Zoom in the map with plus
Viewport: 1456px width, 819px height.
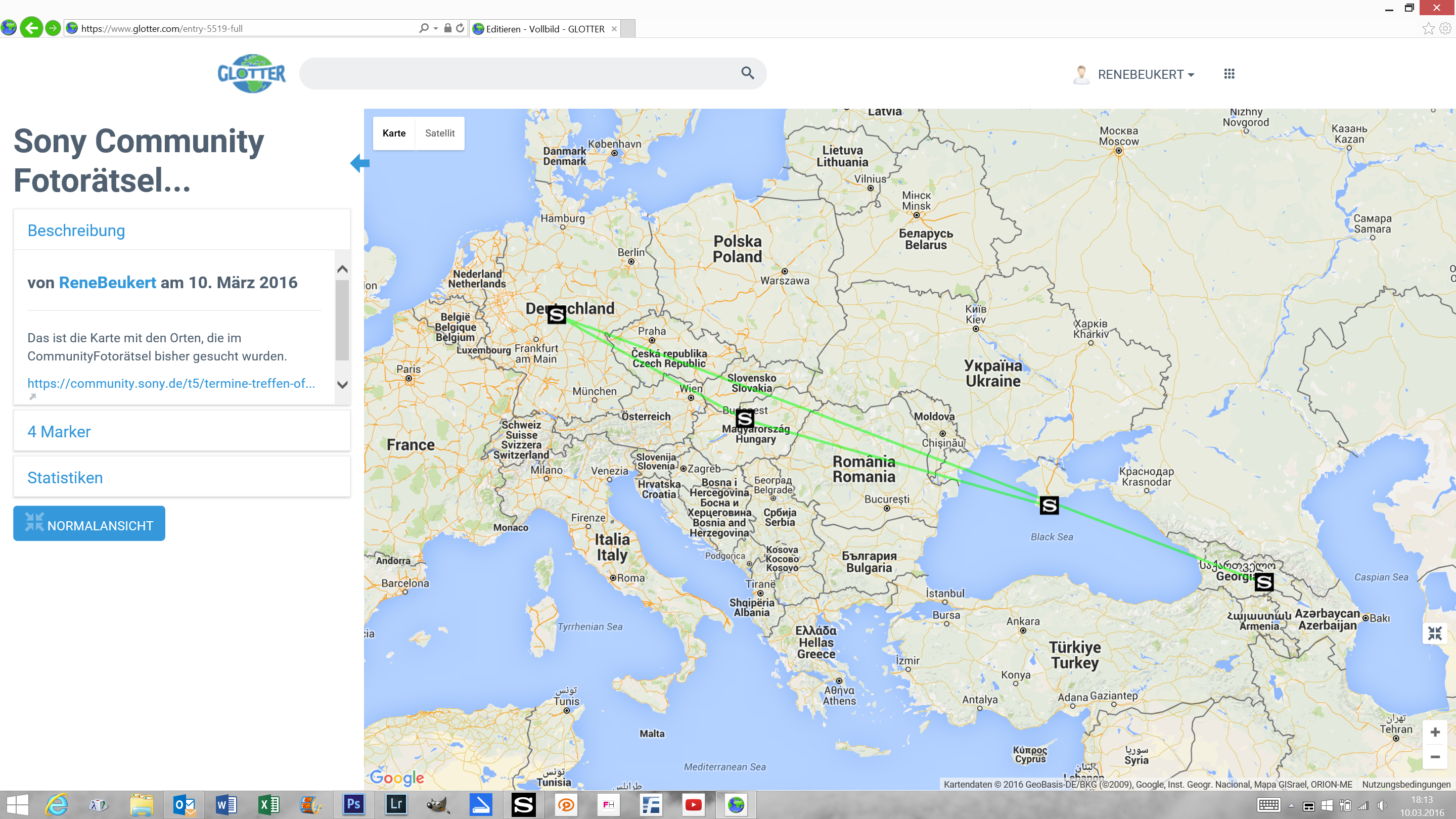pyautogui.click(x=1435, y=733)
